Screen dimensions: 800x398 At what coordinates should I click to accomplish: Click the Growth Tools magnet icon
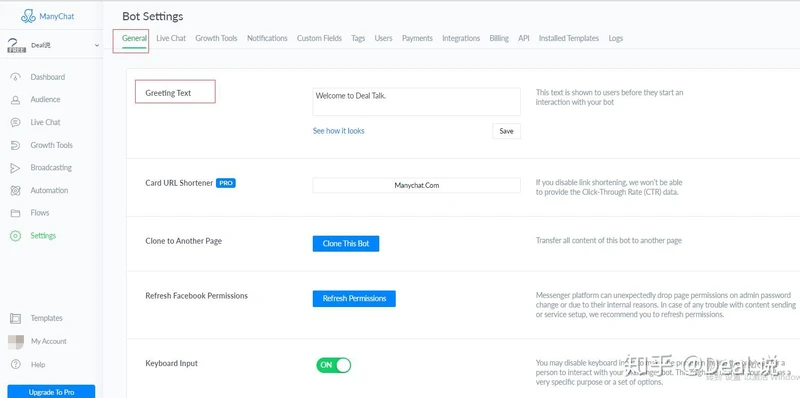(x=15, y=145)
